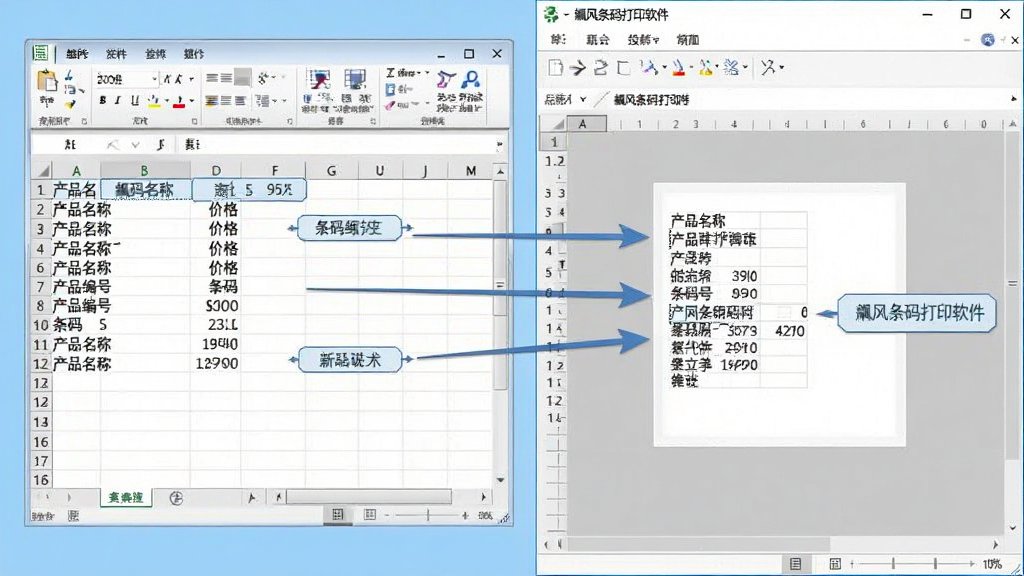The width and height of the screenshot is (1024, 576).
Task: Expand the font color dropdown arrow in Excel
Action: [x=191, y=101]
